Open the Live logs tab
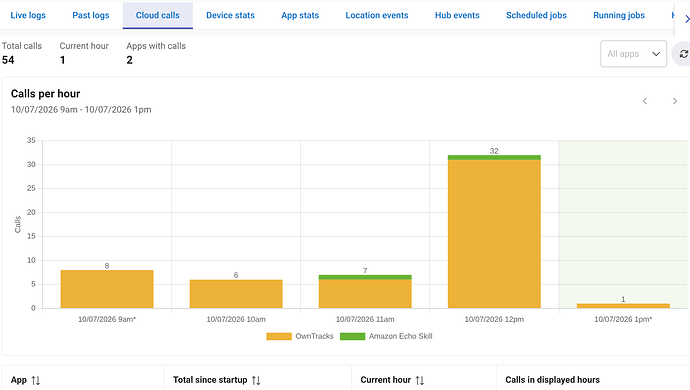Viewport: 690px width, 390px height. tap(28, 15)
